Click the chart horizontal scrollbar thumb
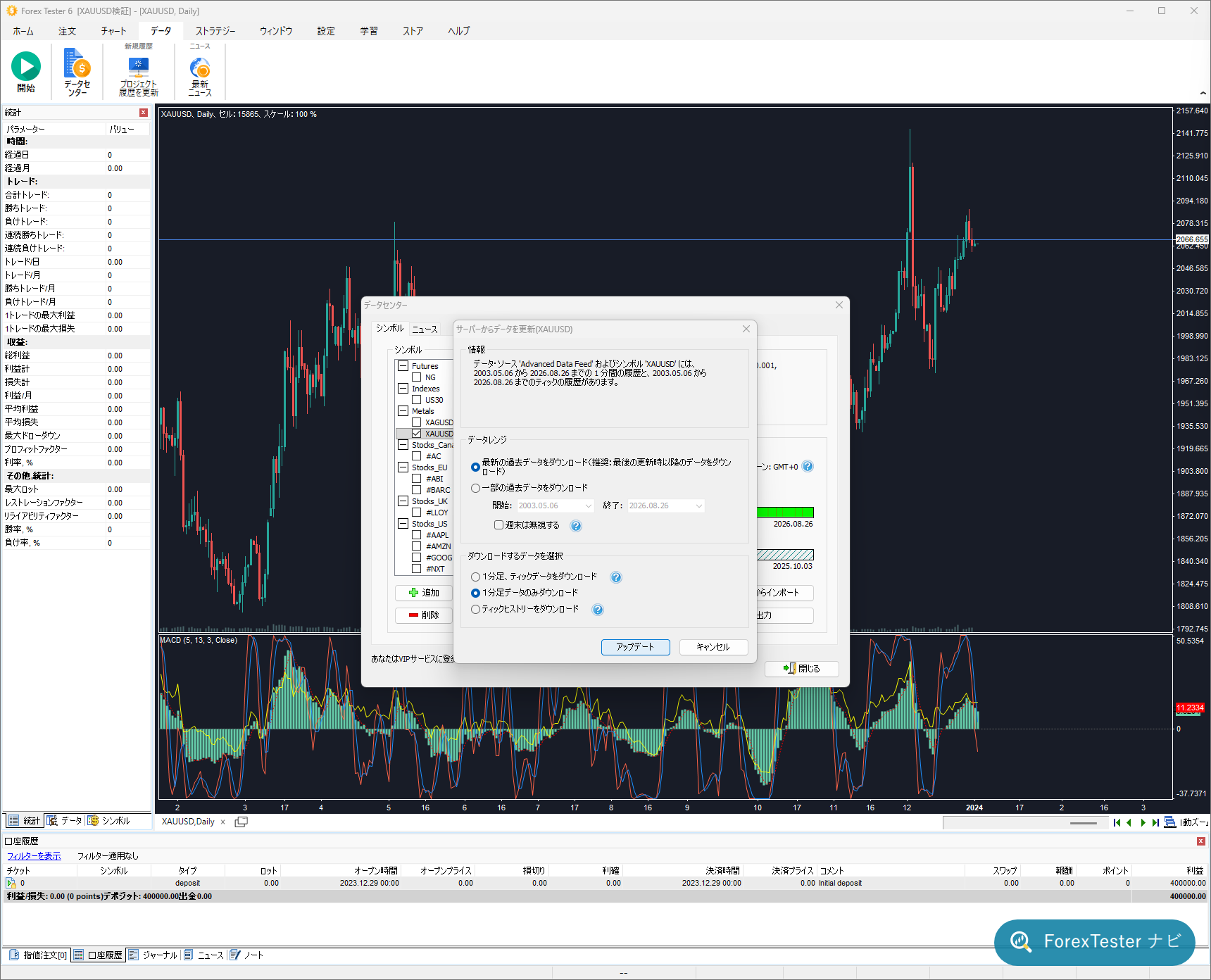The image size is (1211, 980). point(1084,822)
